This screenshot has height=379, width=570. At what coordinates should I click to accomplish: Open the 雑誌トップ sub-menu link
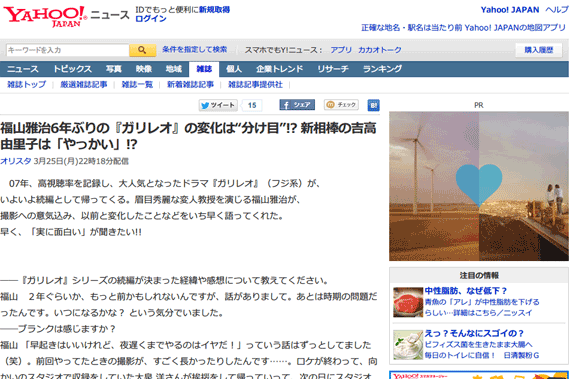(27, 85)
